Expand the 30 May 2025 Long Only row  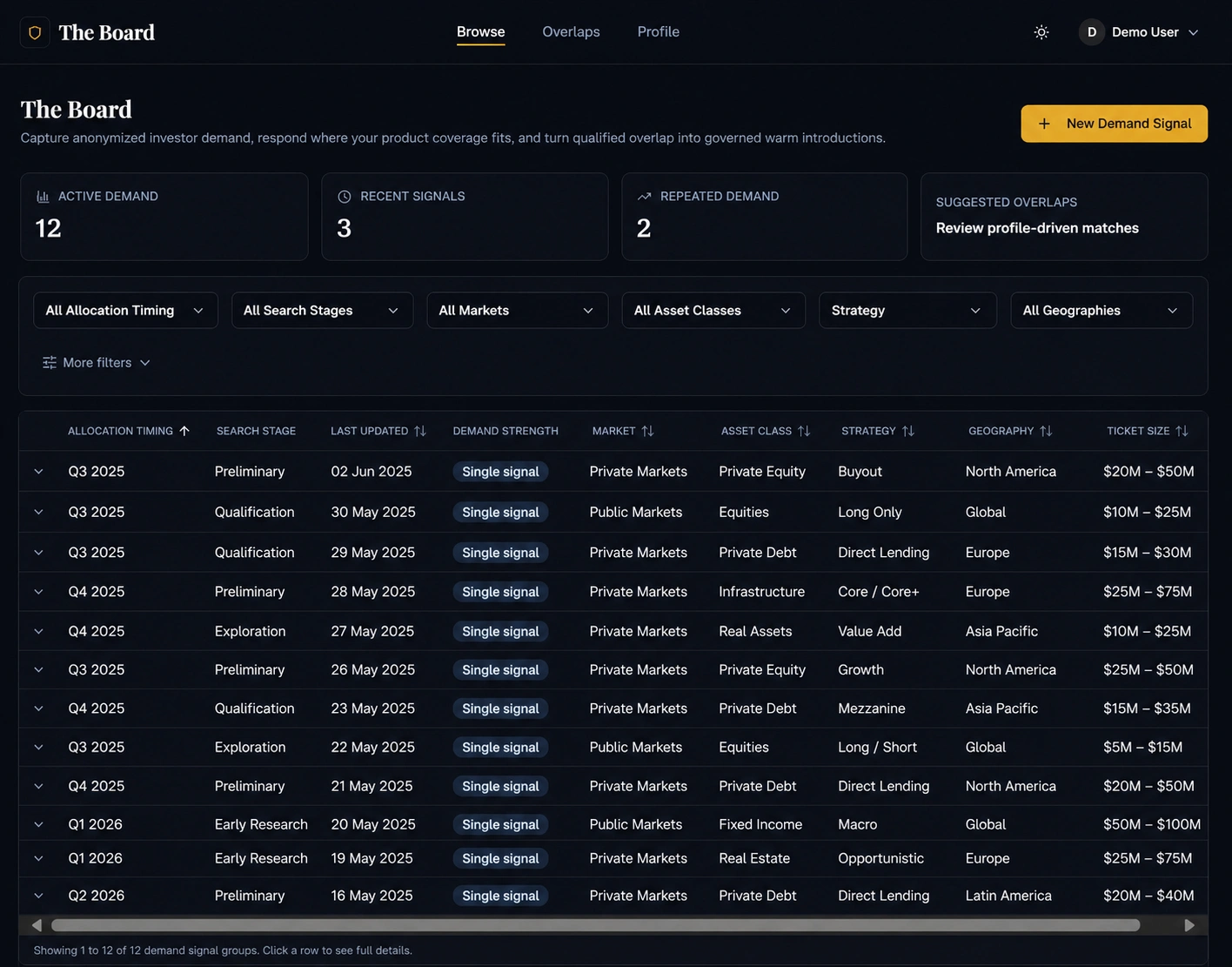click(x=38, y=512)
